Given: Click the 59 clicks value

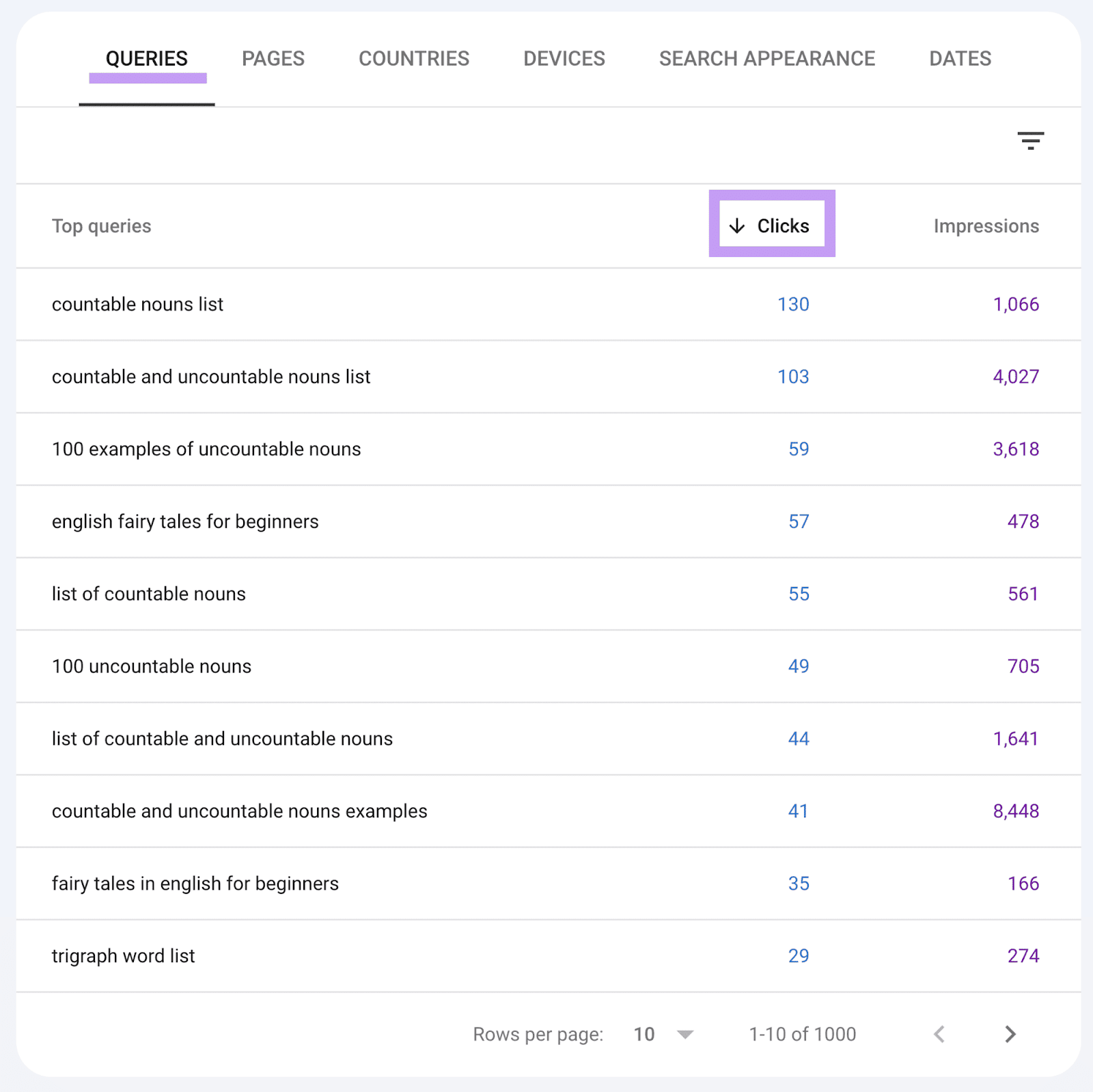Looking at the screenshot, I should pos(799,449).
